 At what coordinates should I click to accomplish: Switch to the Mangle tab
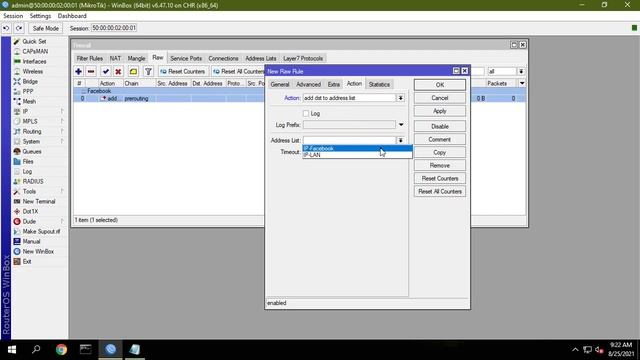[136, 58]
